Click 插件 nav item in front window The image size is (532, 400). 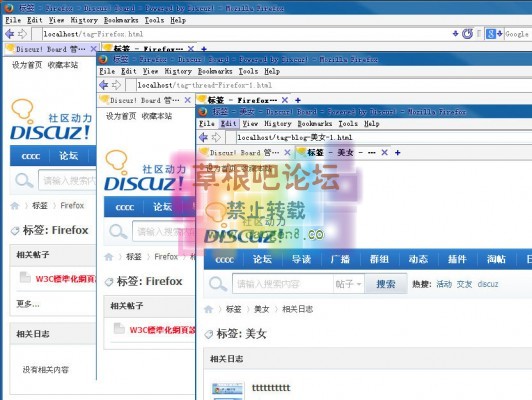pos(457,259)
